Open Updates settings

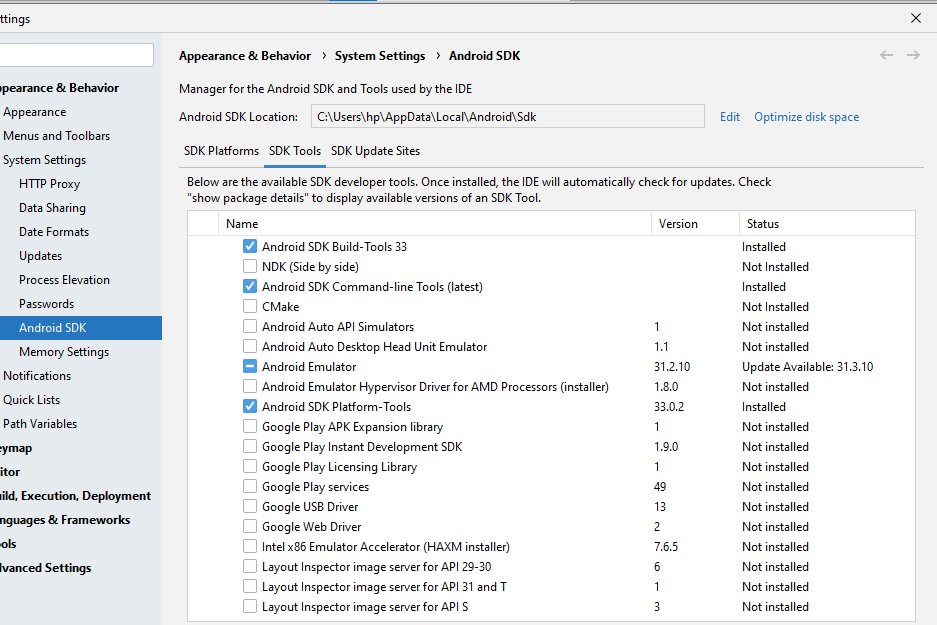40,255
